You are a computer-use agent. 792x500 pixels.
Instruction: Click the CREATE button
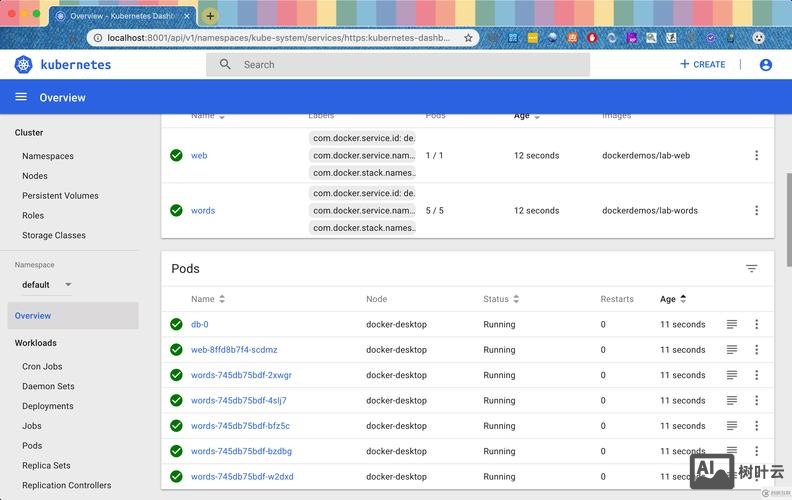(702, 64)
